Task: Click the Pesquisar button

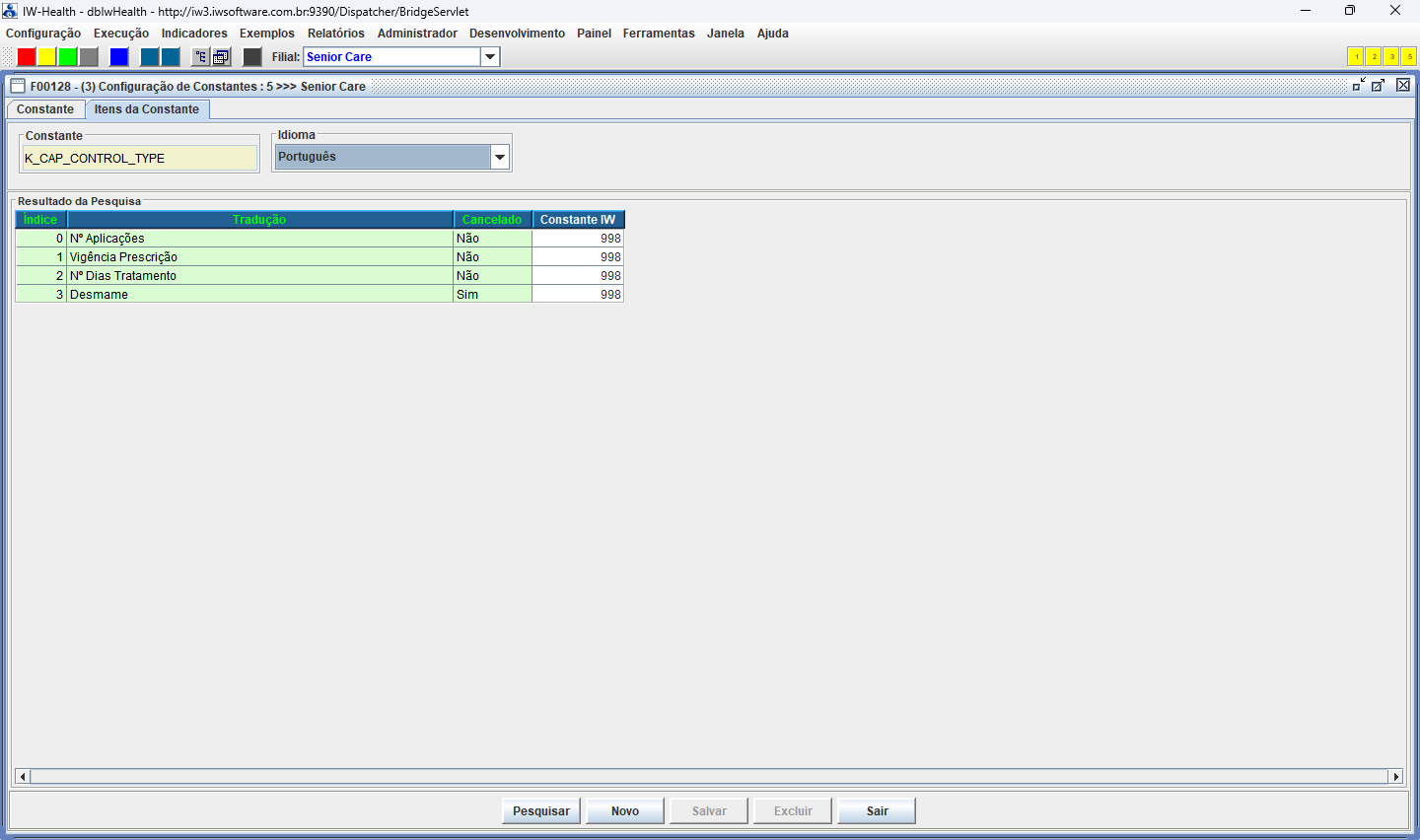Action: (541, 811)
